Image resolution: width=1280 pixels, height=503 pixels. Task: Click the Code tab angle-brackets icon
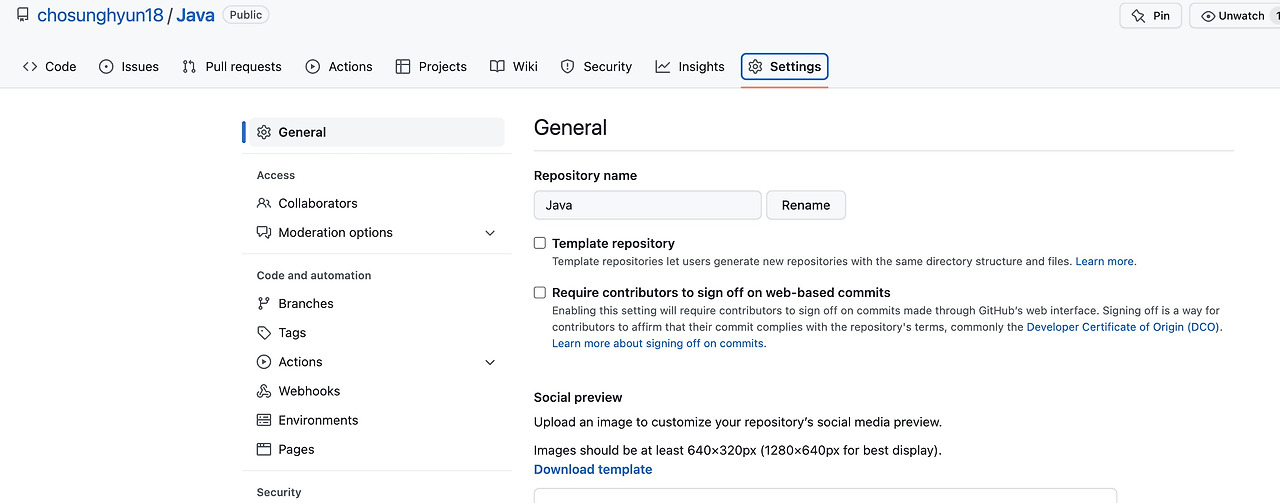pos(30,67)
